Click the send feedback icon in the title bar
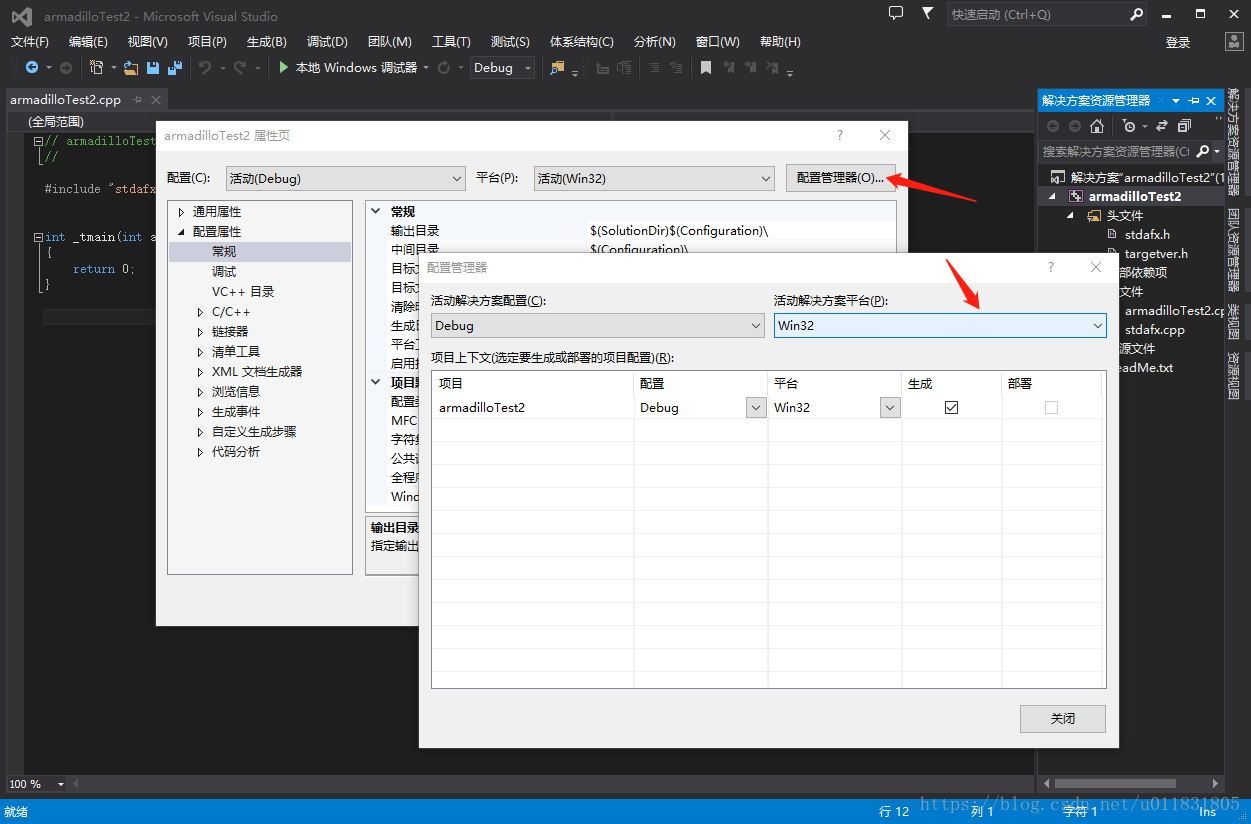 (x=896, y=13)
